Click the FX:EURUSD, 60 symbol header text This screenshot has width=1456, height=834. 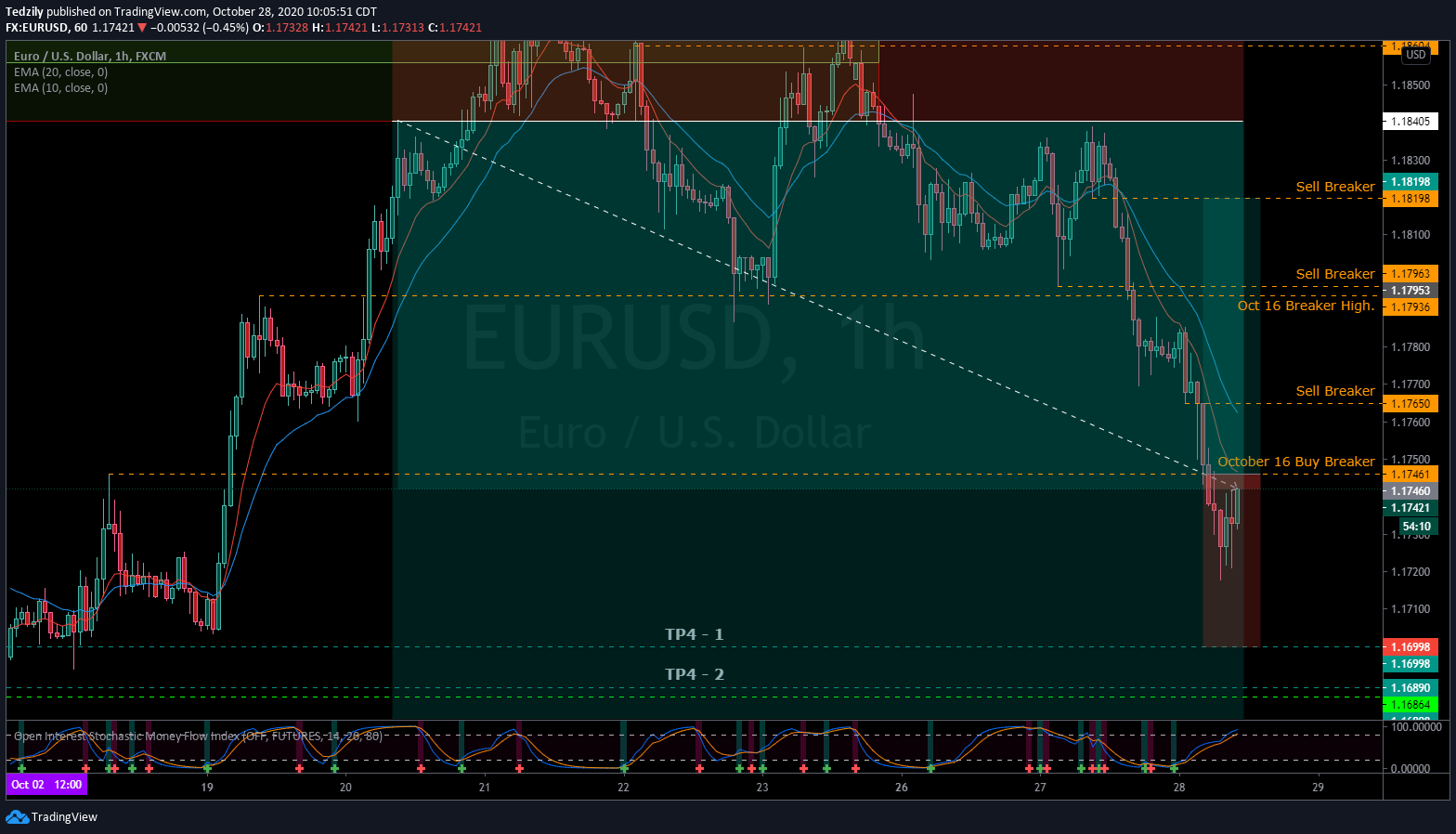click(x=46, y=27)
